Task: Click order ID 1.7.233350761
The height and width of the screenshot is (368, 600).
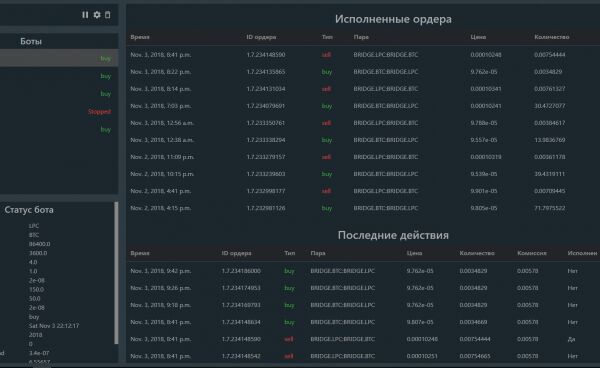Action: [266, 123]
